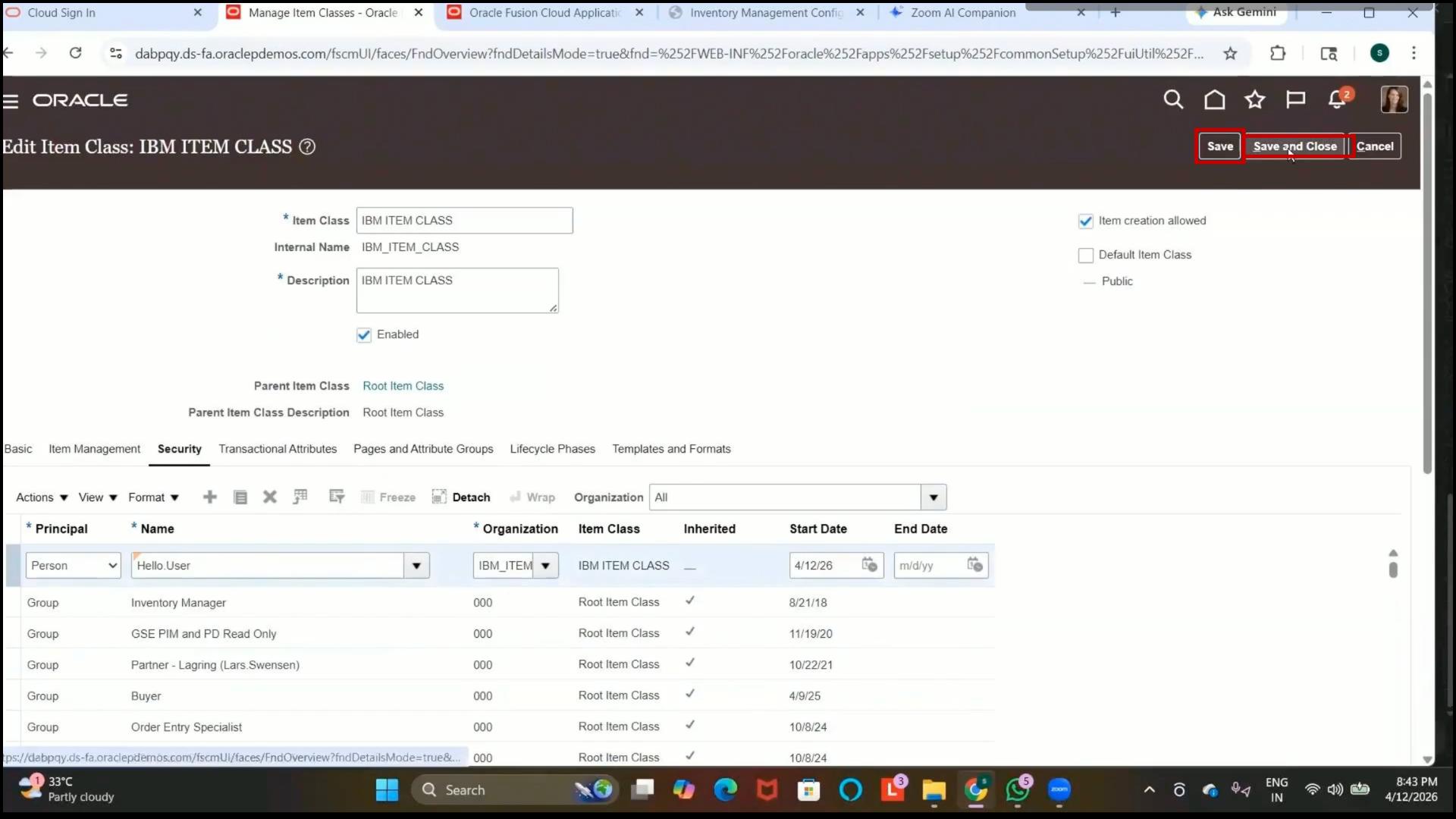Click Save and Close button
Image resolution: width=1456 pixels, height=819 pixels.
pyautogui.click(x=1294, y=146)
